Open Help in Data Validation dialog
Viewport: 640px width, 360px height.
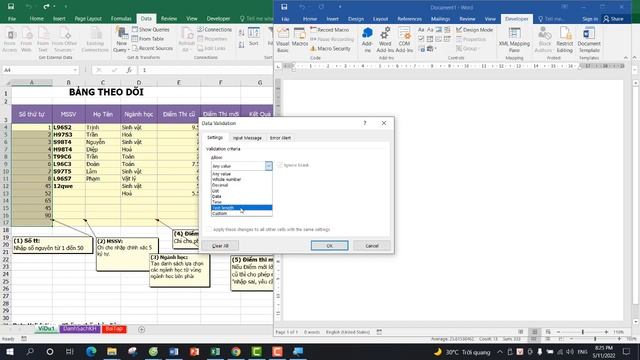coord(365,123)
